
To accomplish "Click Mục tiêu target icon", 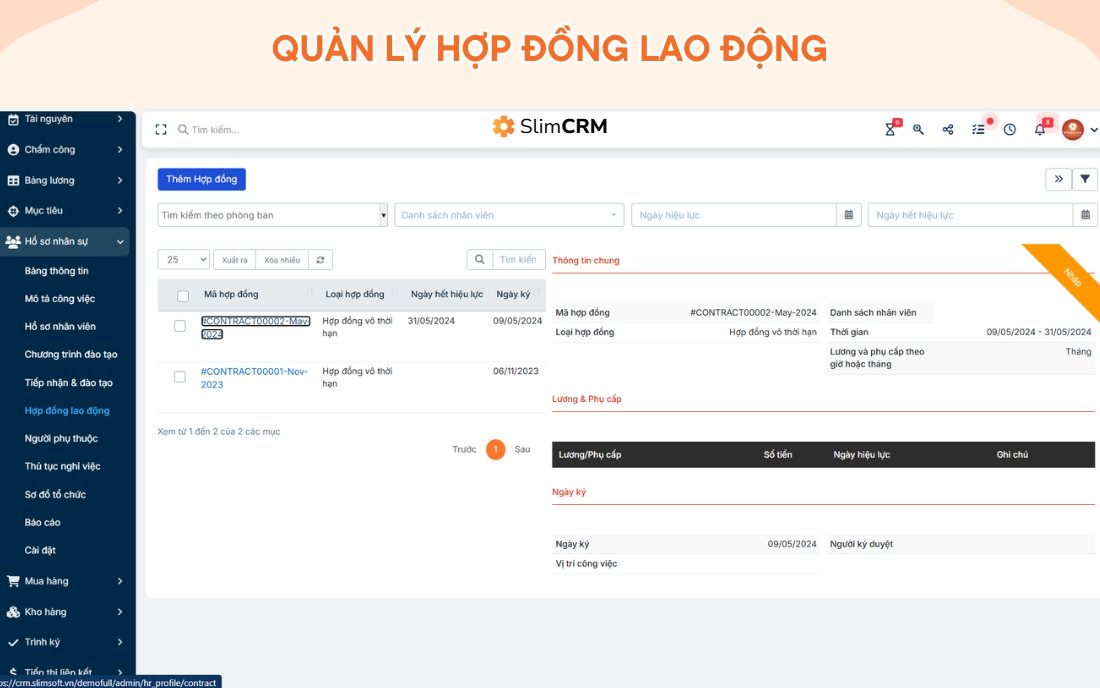I will coord(13,210).
